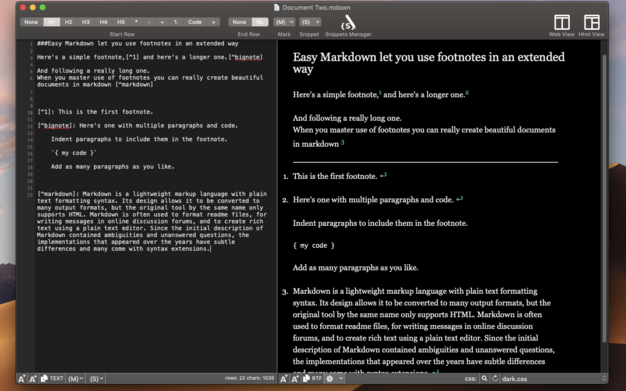The image size is (626, 391).
Task: Open the Snippet {S} dropdown in toolbar
Action: 310,22
